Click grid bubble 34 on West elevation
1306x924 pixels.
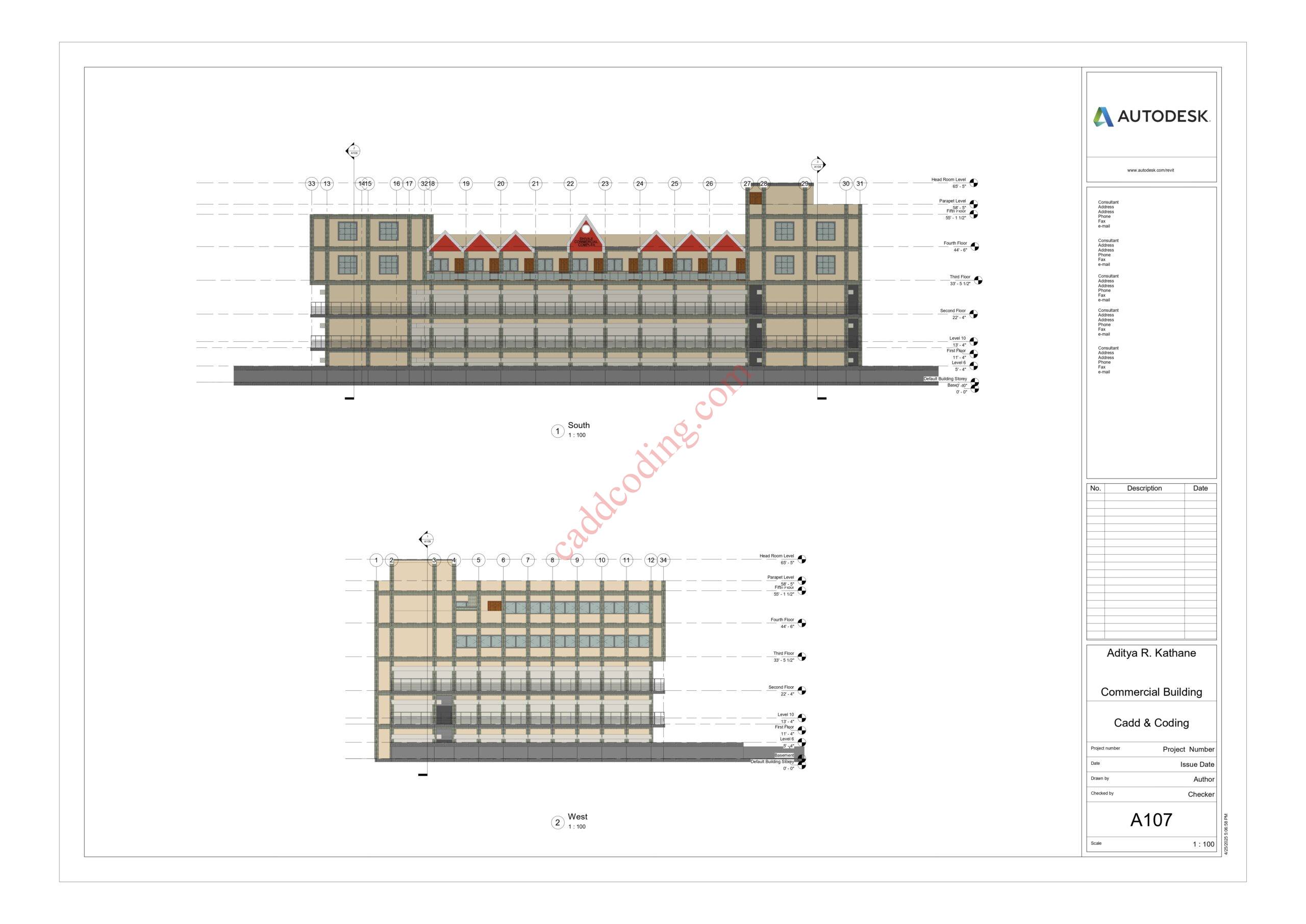point(663,560)
